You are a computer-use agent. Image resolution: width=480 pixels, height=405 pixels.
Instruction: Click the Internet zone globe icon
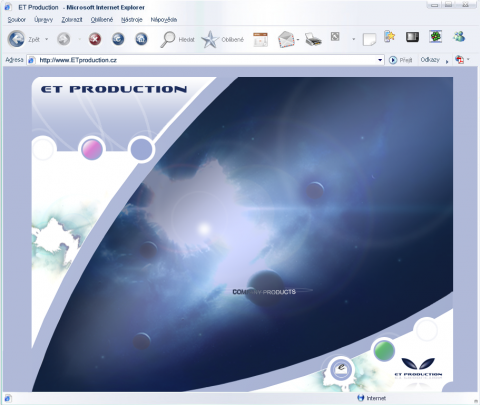click(360, 398)
